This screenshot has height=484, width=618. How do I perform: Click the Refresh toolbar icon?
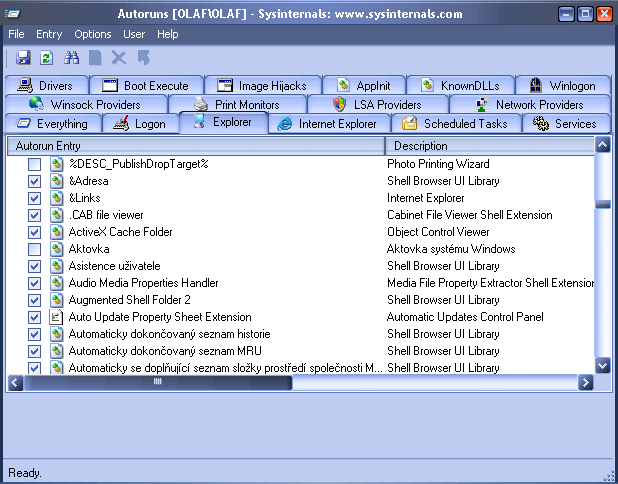pyautogui.click(x=47, y=58)
